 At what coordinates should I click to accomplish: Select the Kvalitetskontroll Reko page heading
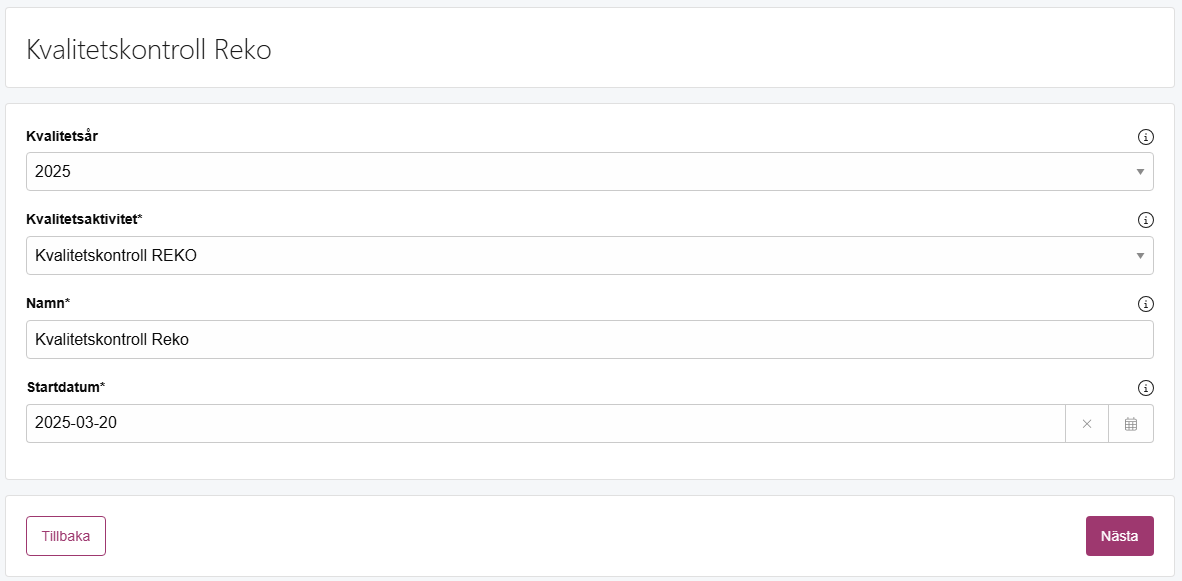coord(149,49)
